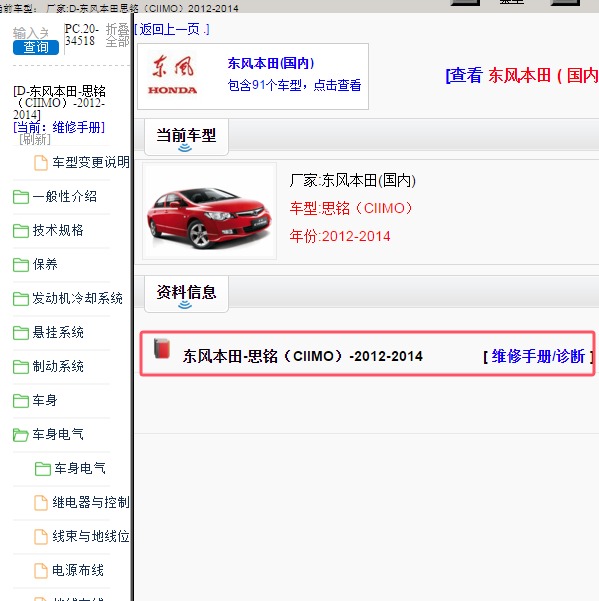This screenshot has width=599, height=601.
Task: Open the 线束与地线位 document entry
Action: coord(91,536)
